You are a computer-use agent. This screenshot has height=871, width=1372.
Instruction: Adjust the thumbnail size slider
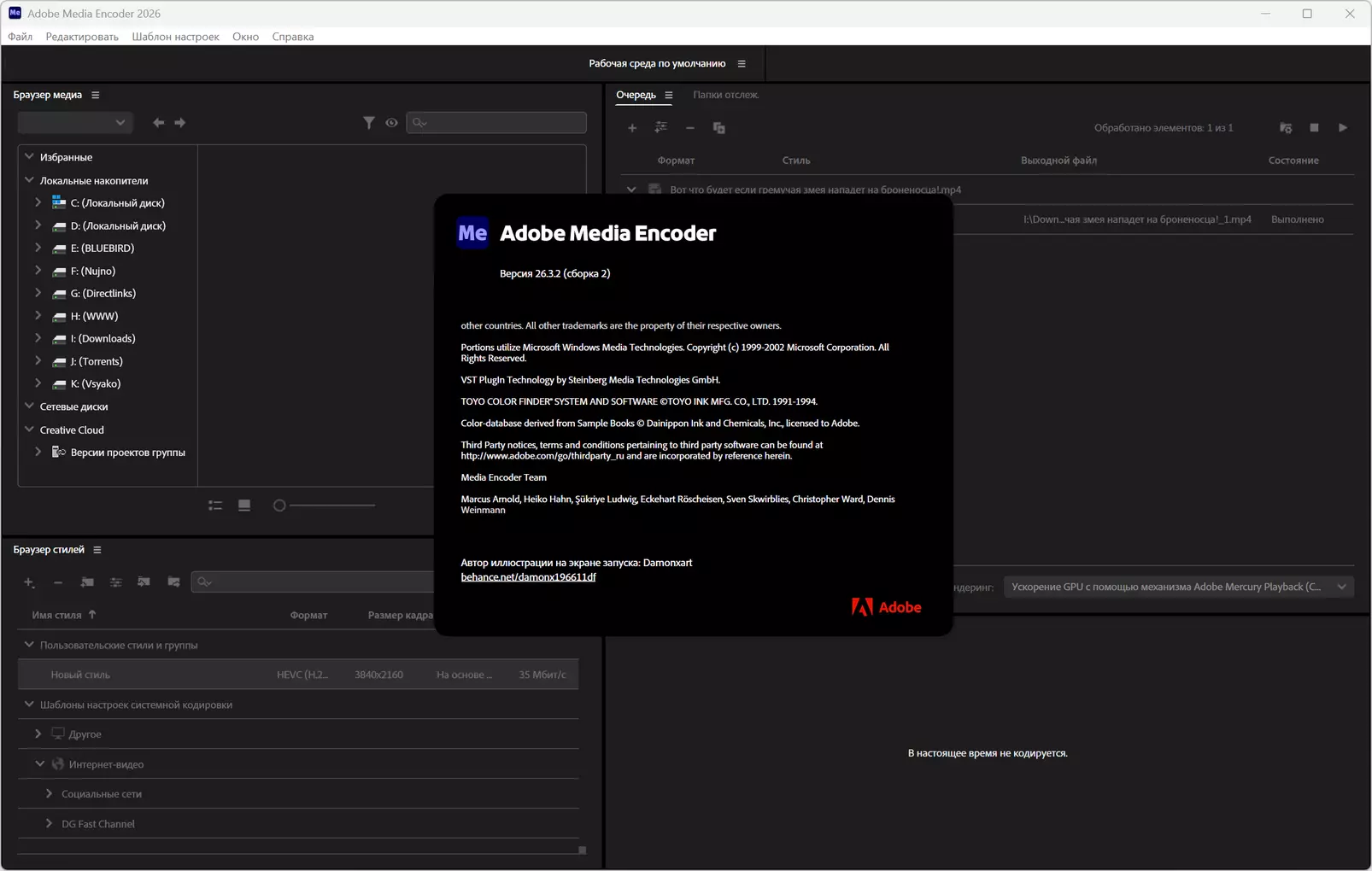coord(325,506)
